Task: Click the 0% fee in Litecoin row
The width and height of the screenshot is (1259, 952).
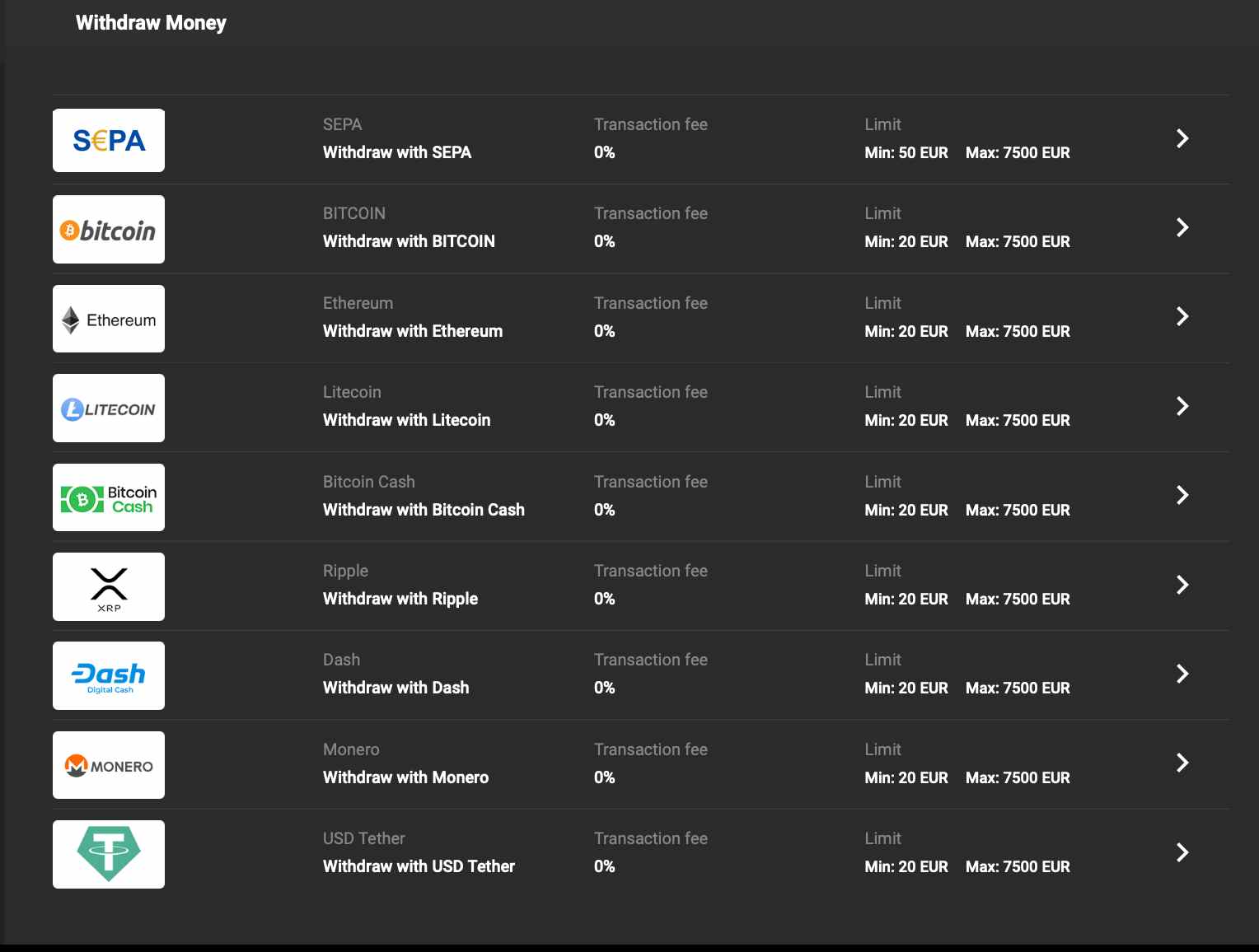Action: [x=605, y=420]
